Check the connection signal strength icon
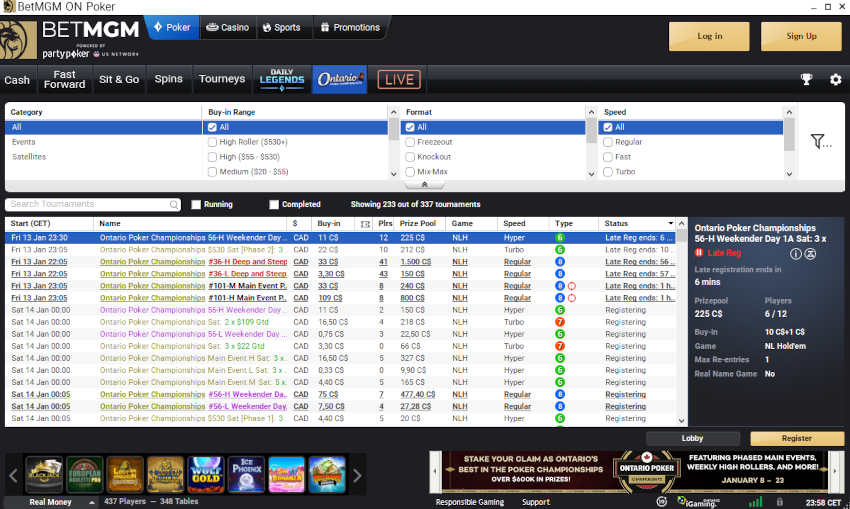The height and width of the screenshot is (509, 850). 755,502
